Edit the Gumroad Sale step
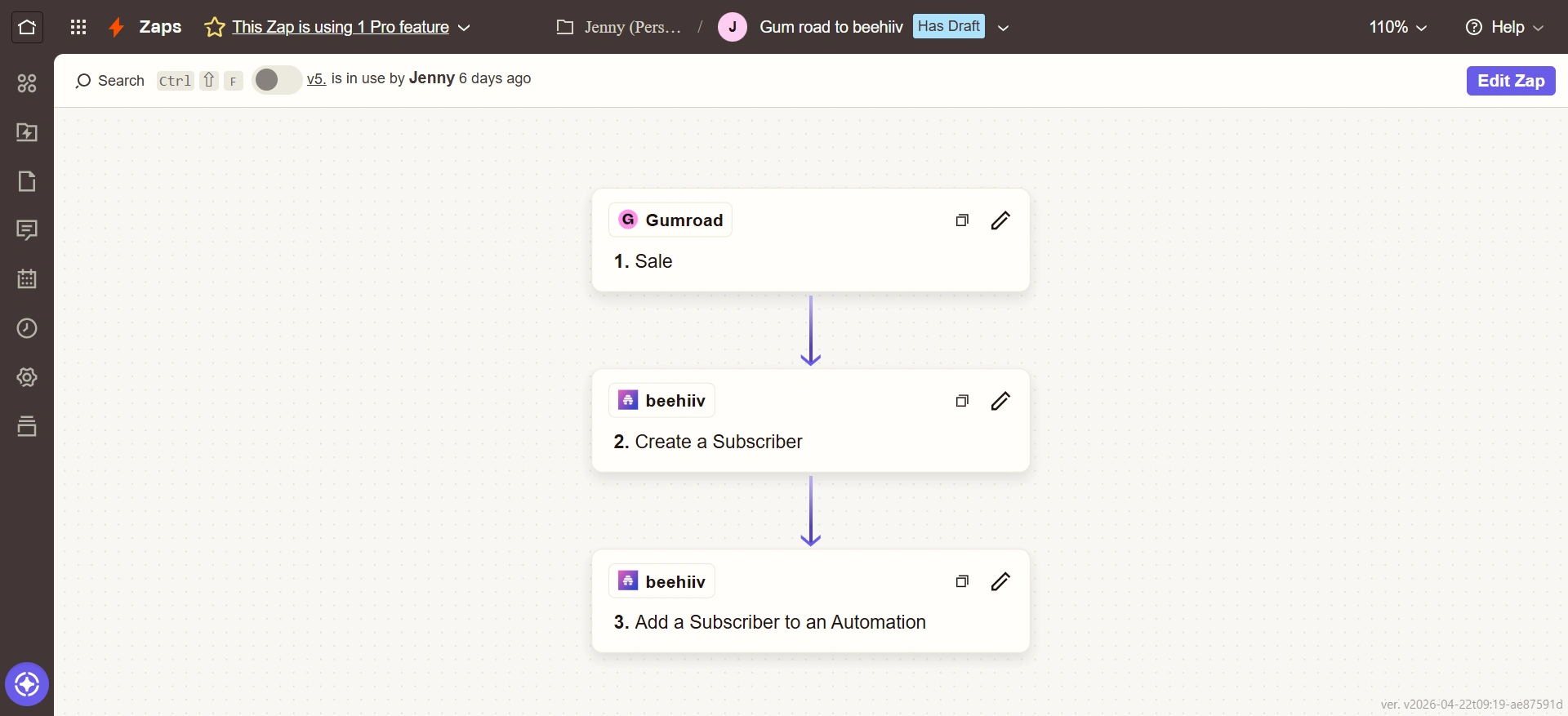 [x=1000, y=220]
